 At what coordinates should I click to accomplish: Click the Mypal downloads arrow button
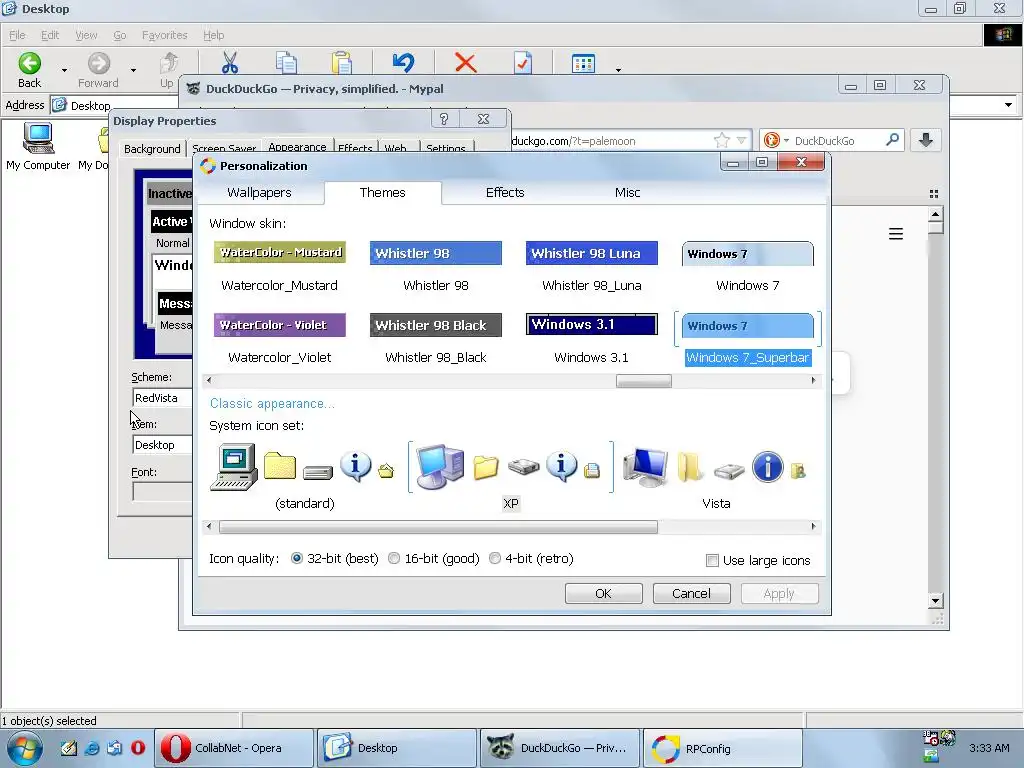point(926,140)
